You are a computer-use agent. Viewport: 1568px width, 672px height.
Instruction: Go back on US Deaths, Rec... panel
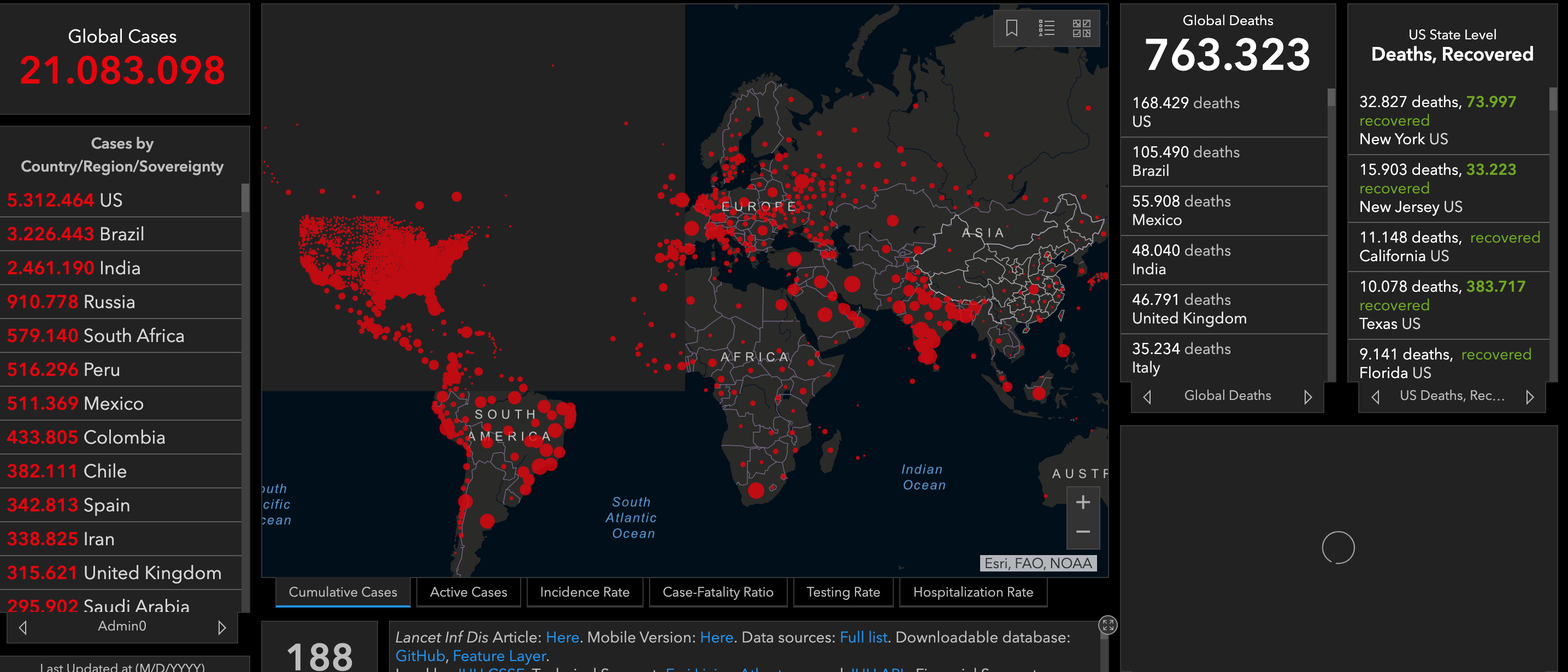tap(1376, 397)
